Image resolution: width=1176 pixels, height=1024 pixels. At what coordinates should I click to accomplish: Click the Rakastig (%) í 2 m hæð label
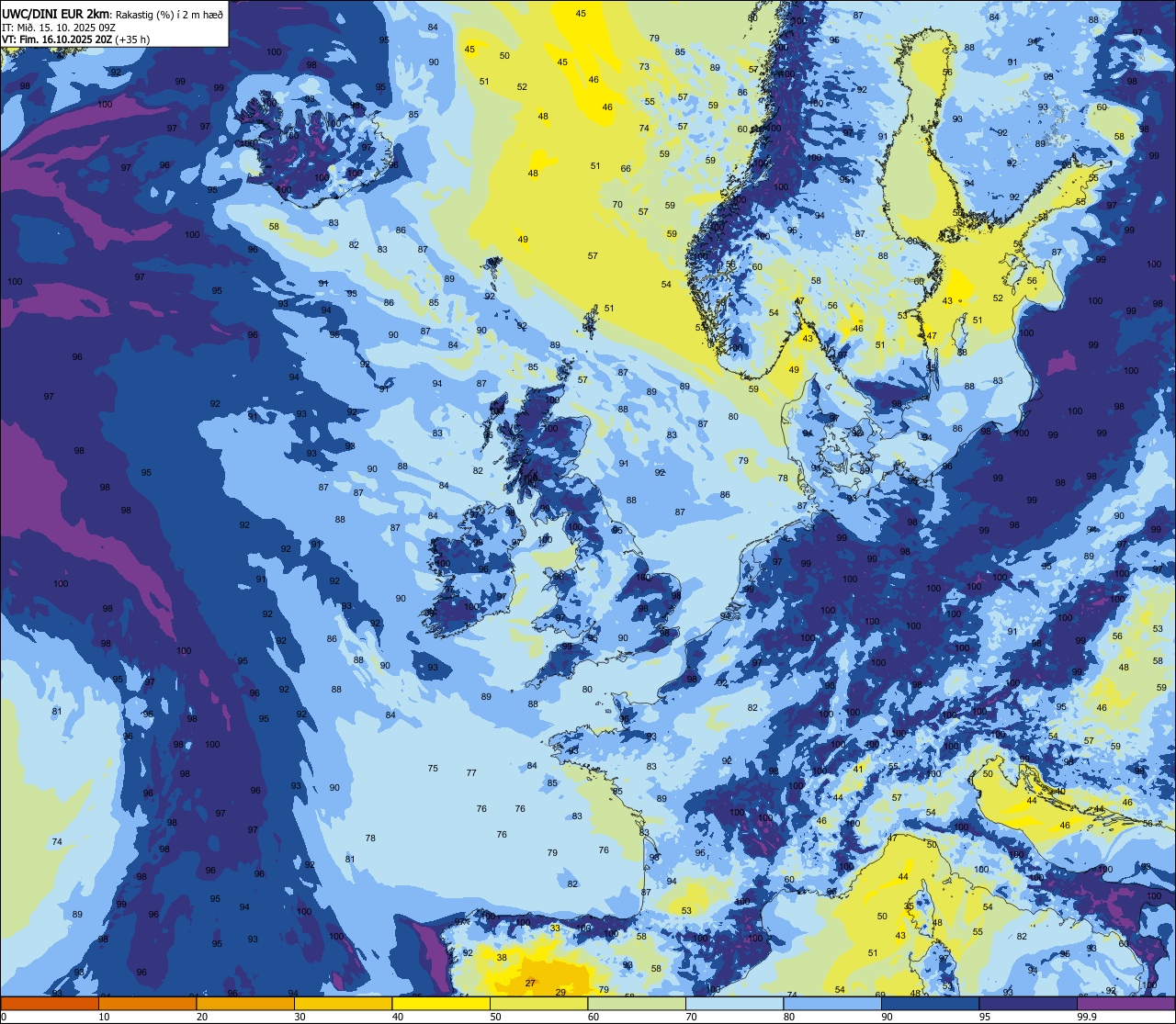click(x=169, y=14)
